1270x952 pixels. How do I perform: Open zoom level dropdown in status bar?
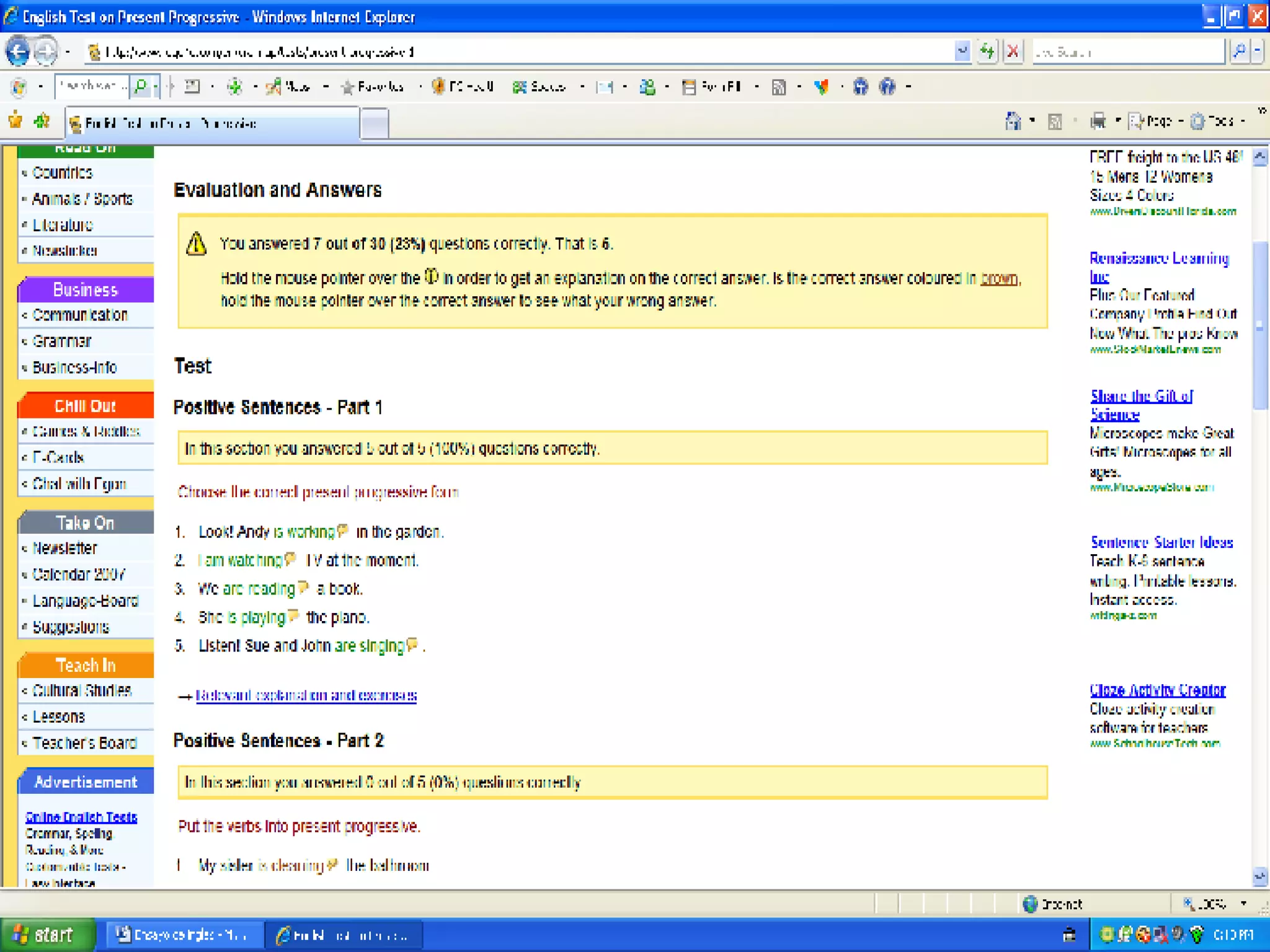[1243, 904]
